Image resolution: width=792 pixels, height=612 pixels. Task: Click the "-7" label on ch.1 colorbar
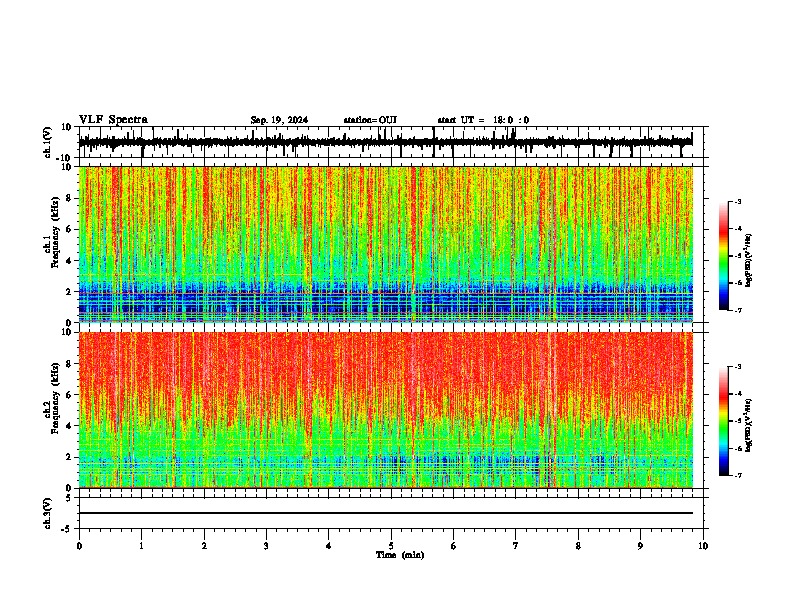[x=738, y=310]
